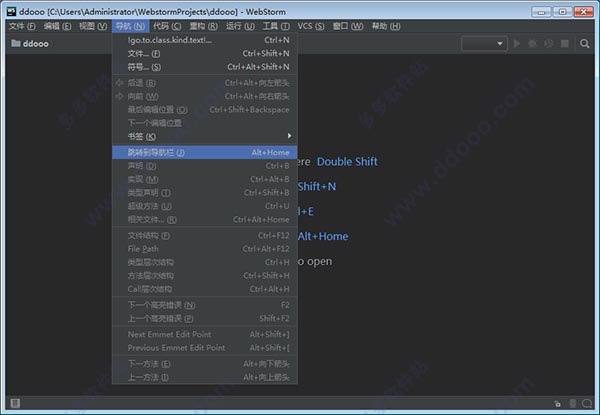This screenshot has height=415, width=600.
Task: Choose Call层次结构 menu entry
Action: 205,289
